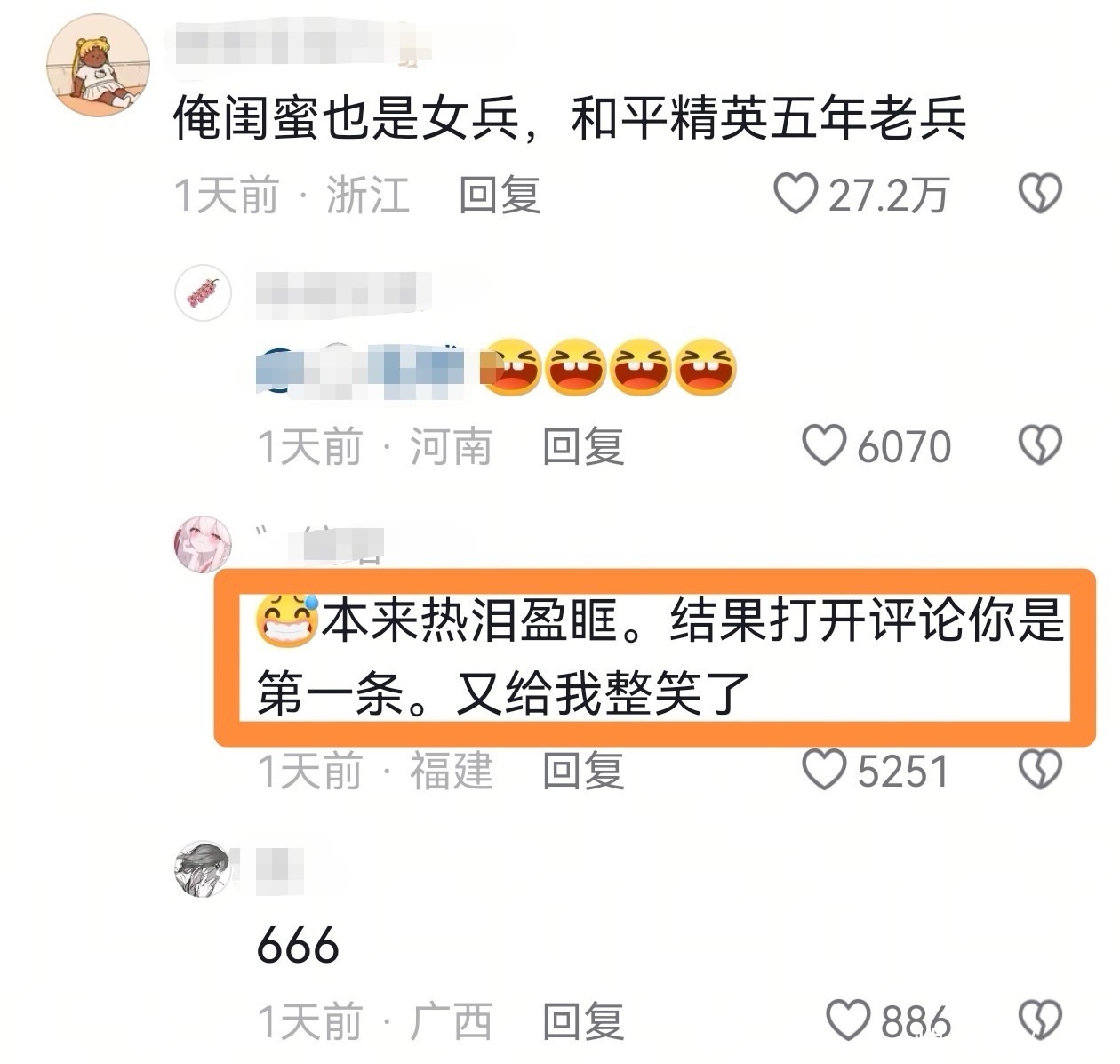Reply to the 浙江 comment
1120x1064 pixels.
click(500, 195)
